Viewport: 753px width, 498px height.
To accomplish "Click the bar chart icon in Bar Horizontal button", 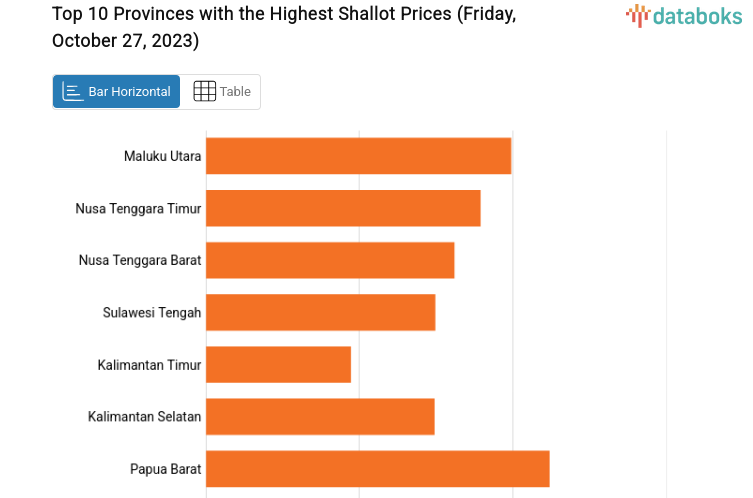I will [x=73, y=92].
